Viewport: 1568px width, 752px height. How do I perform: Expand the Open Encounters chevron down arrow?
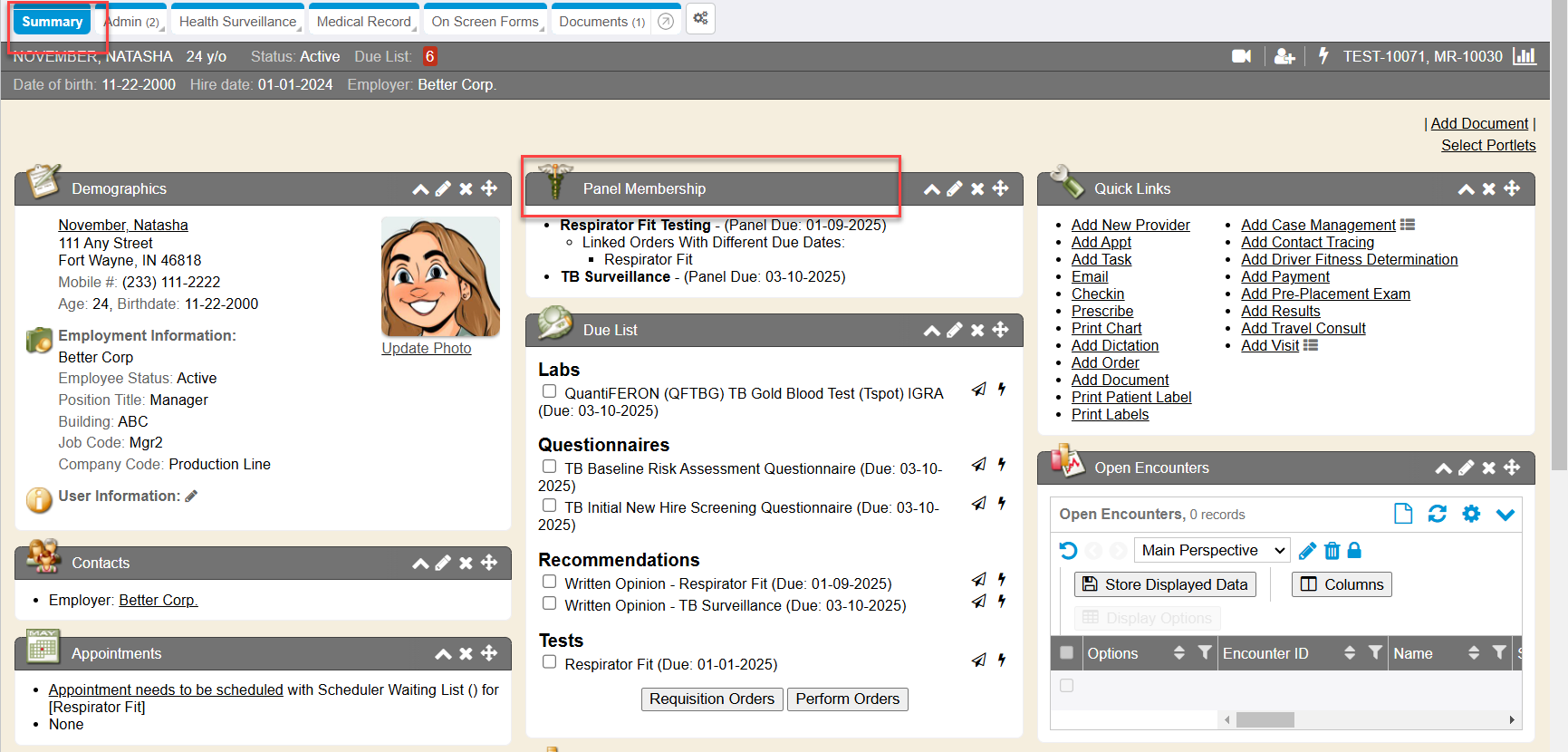1505,515
